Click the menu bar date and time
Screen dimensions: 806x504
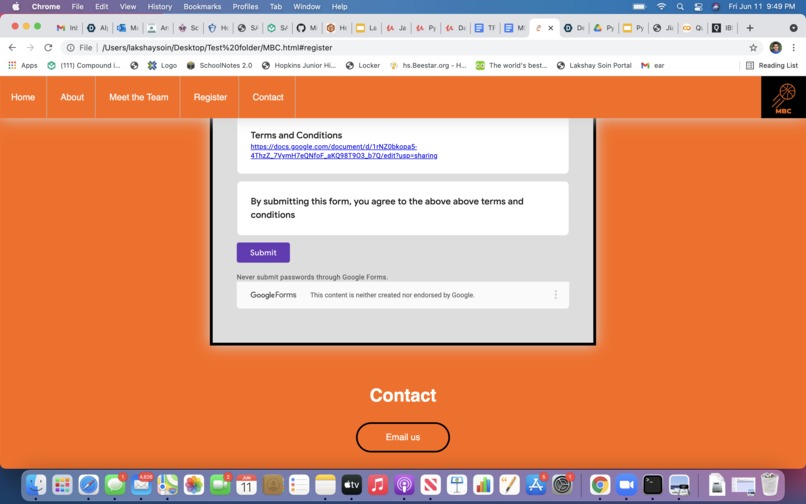(x=762, y=7)
